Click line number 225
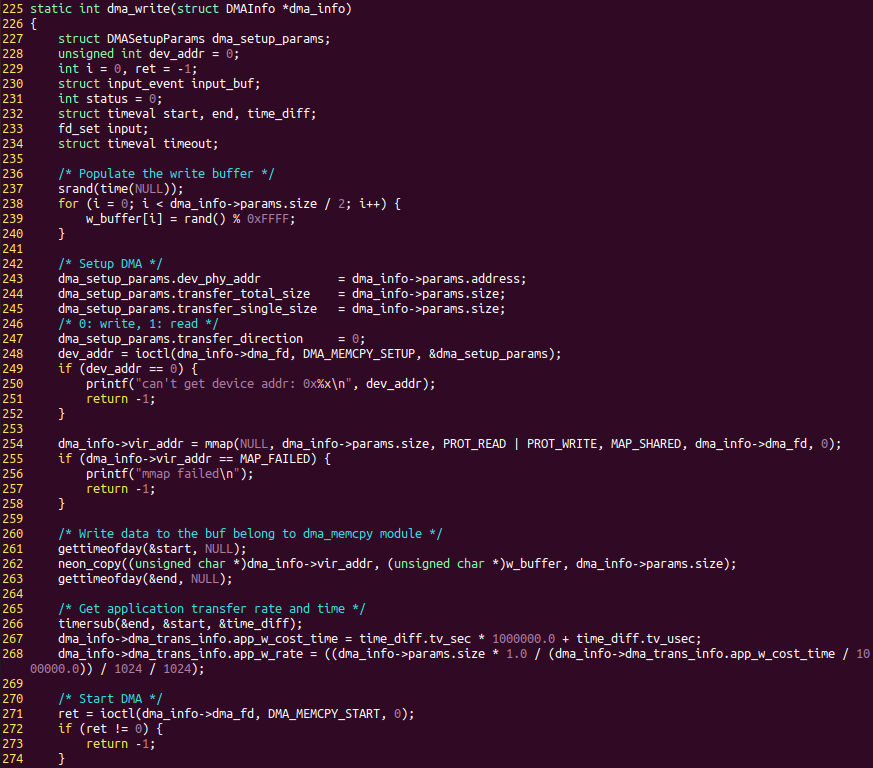Image resolution: width=873 pixels, height=768 pixels. [13, 8]
